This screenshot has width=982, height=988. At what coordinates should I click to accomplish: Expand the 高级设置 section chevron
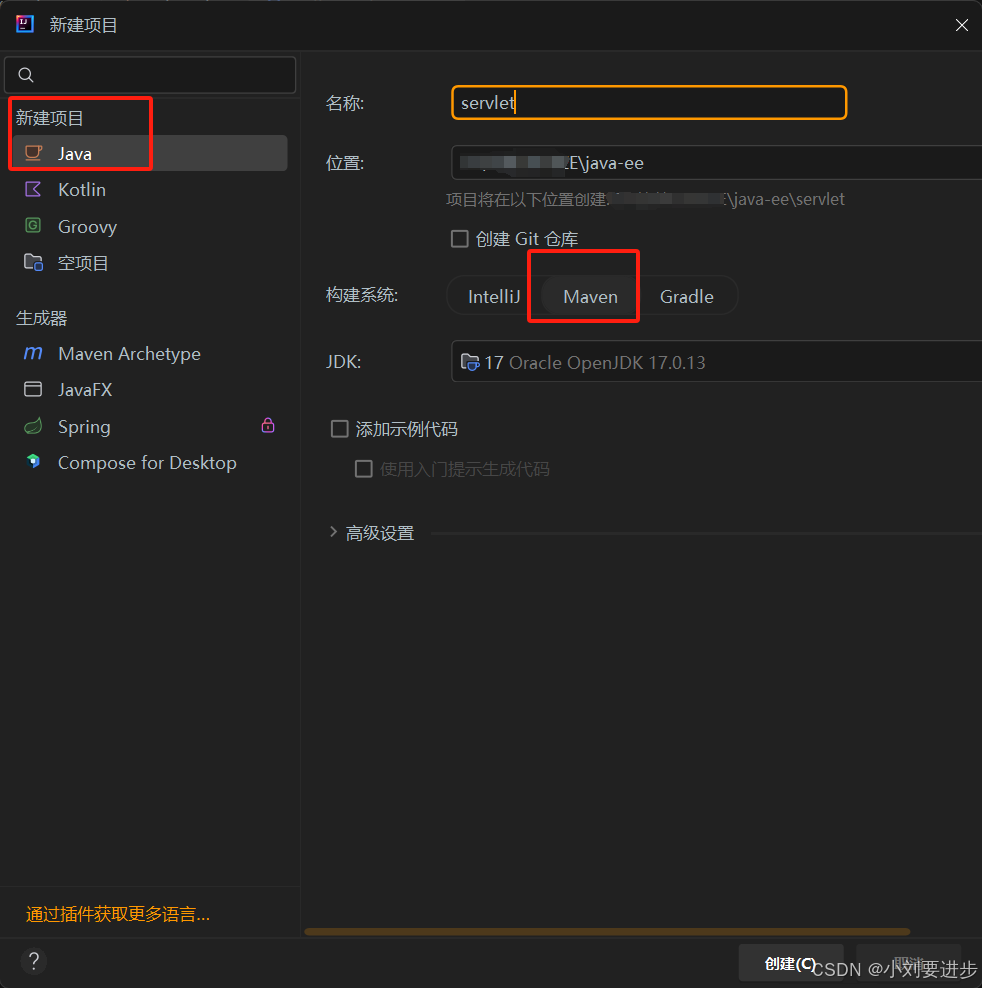[x=333, y=532]
